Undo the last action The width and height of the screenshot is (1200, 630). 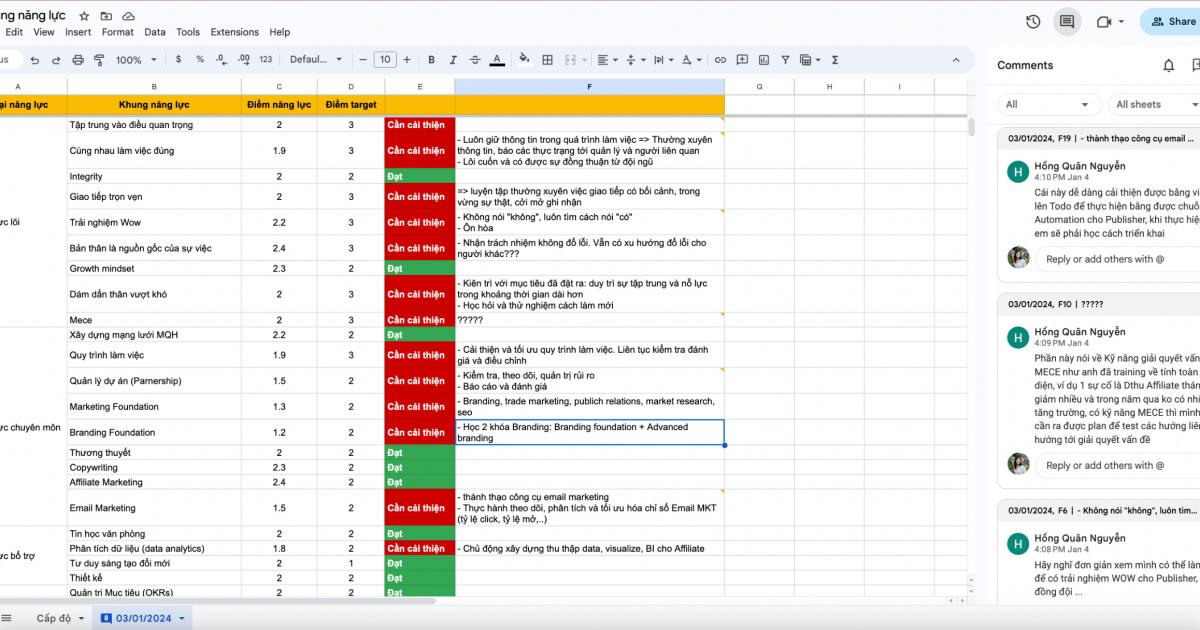(x=34, y=60)
